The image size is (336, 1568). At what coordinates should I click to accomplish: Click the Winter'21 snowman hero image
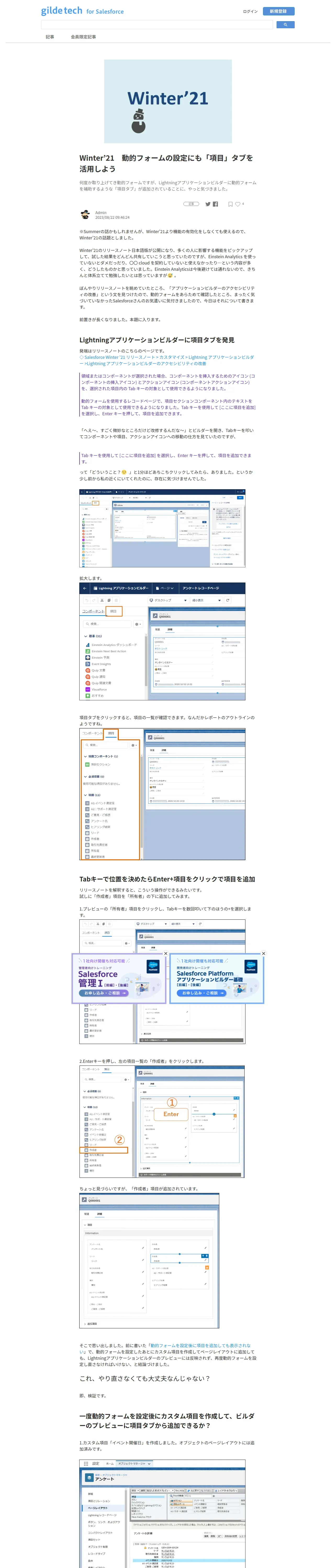point(168,101)
